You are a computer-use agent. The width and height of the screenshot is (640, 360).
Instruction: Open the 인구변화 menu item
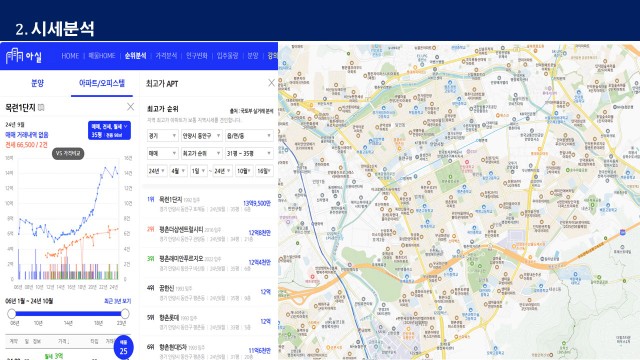point(197,56)
